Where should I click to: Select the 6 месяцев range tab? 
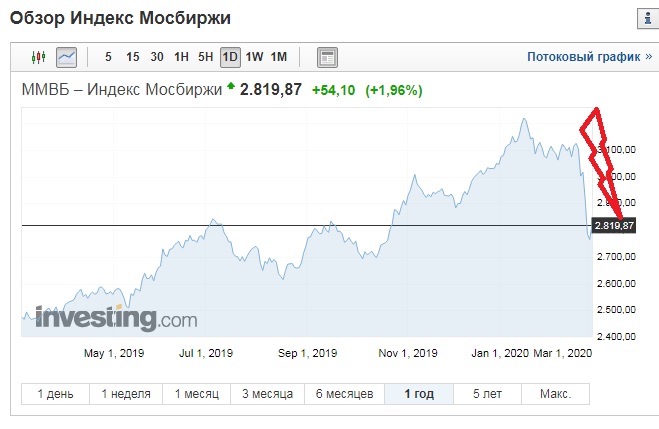pos(342,394)
